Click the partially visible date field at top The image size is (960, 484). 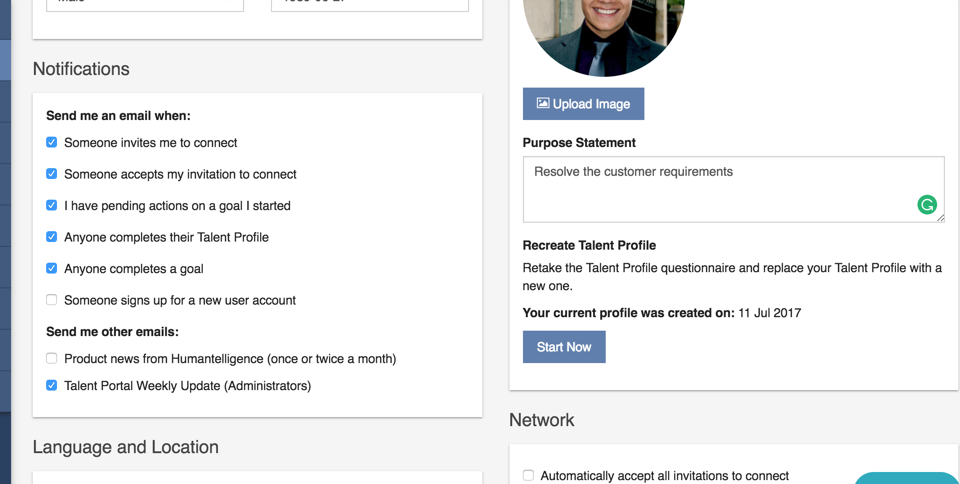[369, 5]
